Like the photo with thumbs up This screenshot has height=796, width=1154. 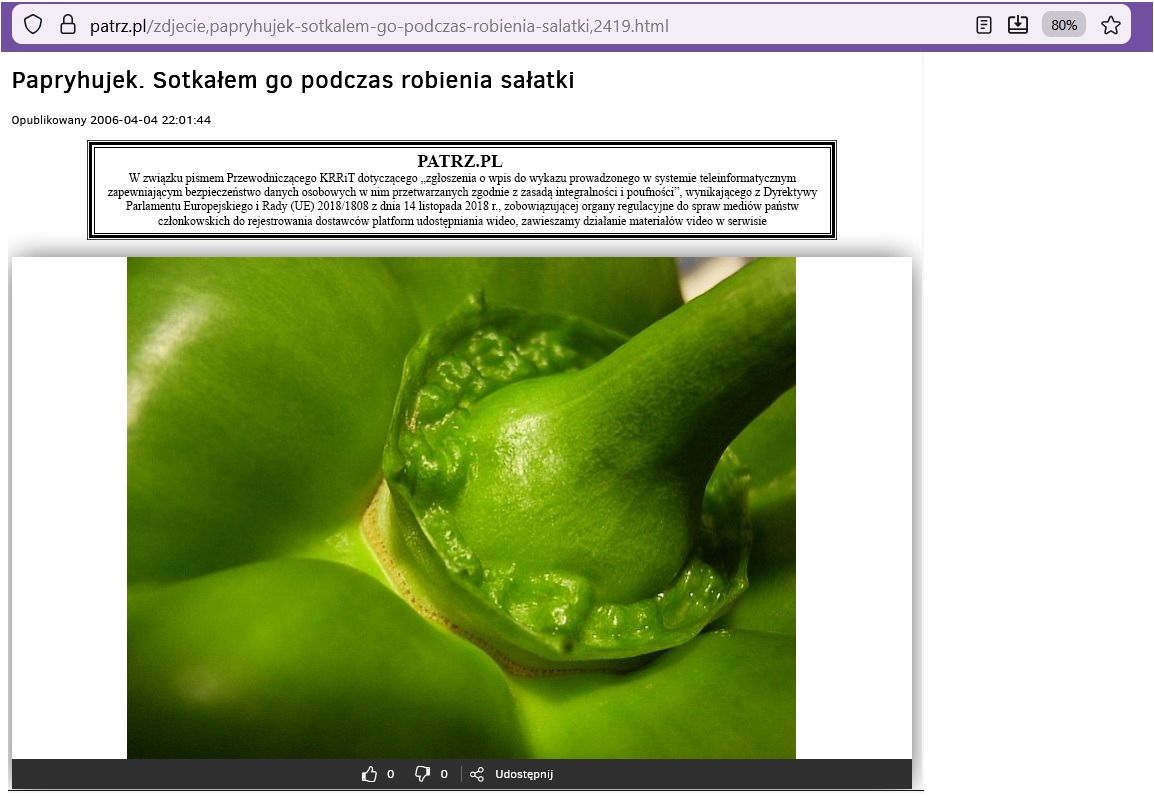pos(370,774)
